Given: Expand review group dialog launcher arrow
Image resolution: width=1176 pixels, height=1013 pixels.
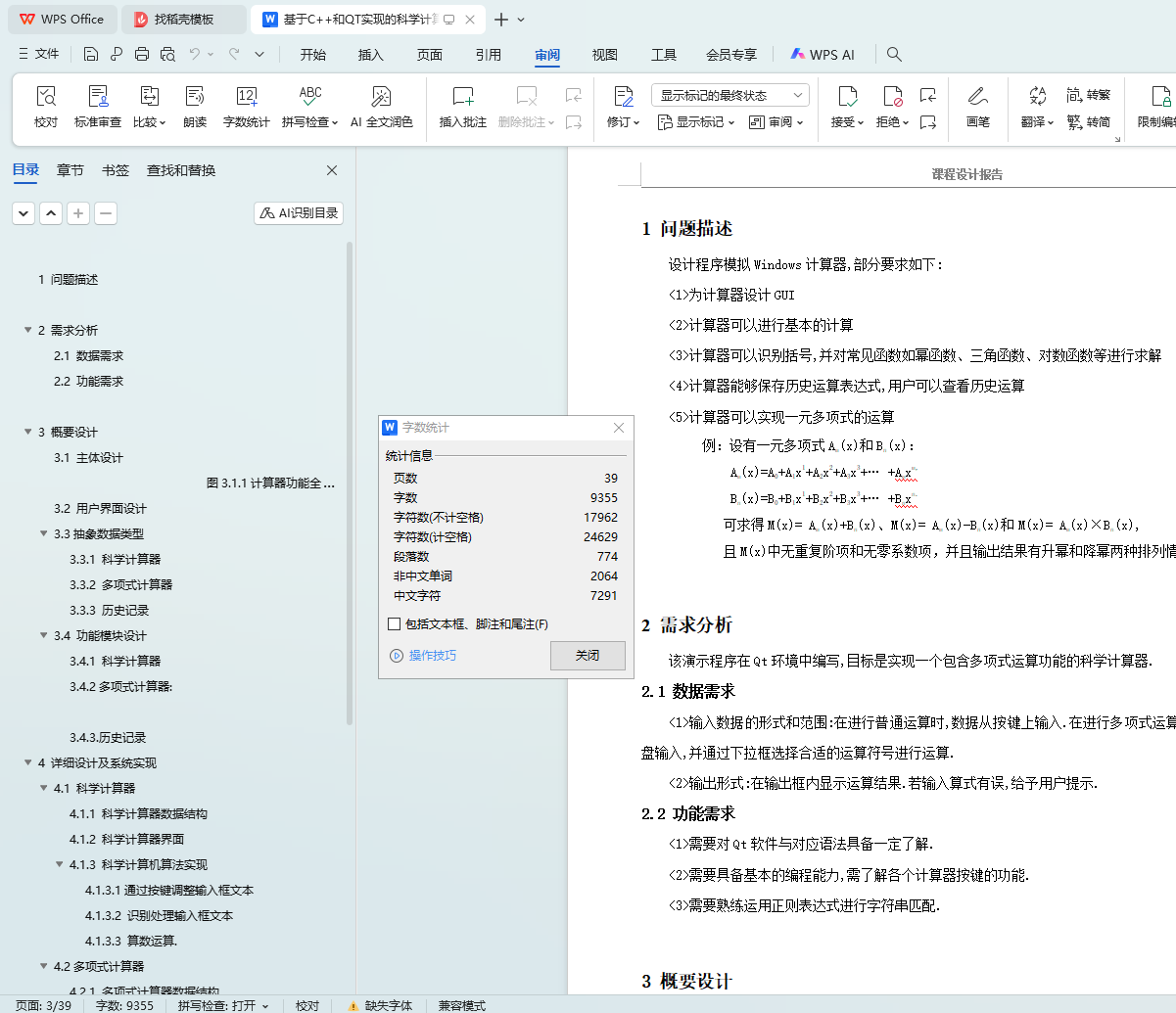Looking at the screenshot, I should click(x=1116, y=140).
